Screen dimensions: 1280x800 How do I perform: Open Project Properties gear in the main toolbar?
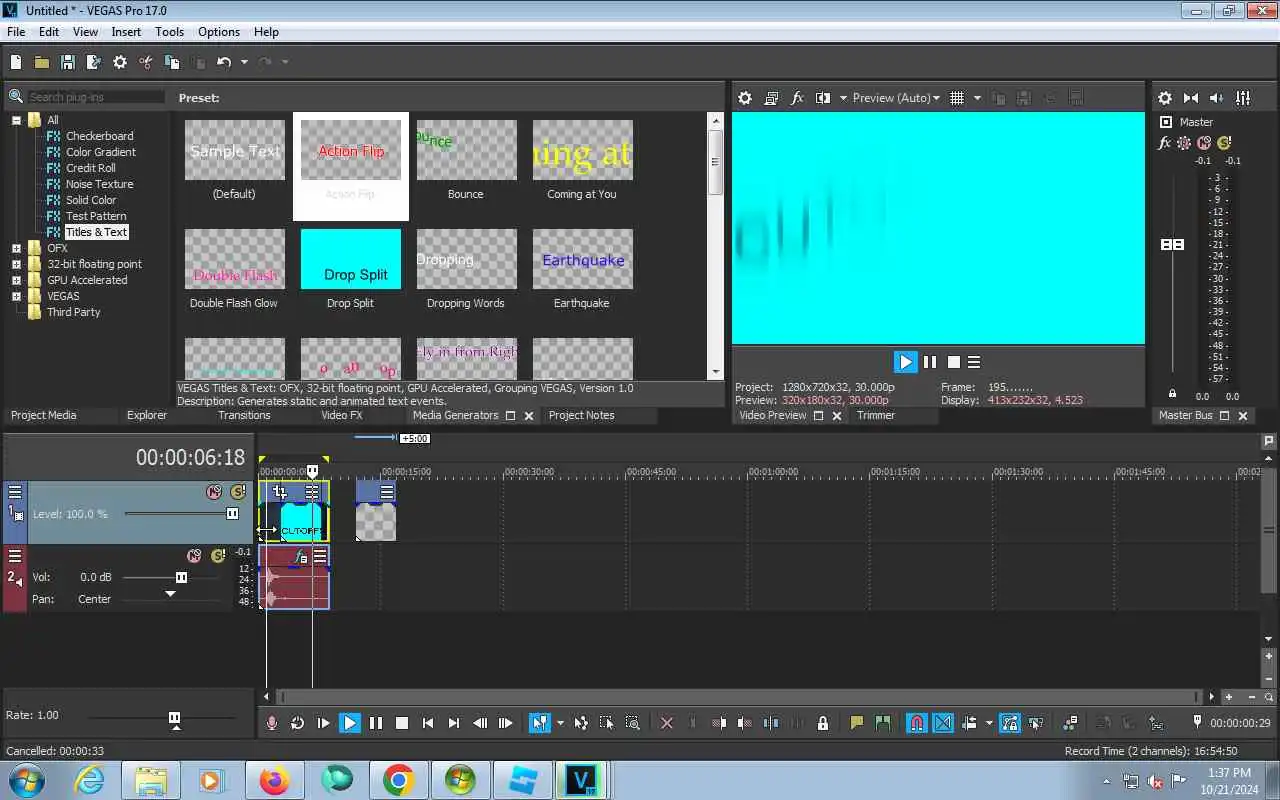[x=120, y=62]
